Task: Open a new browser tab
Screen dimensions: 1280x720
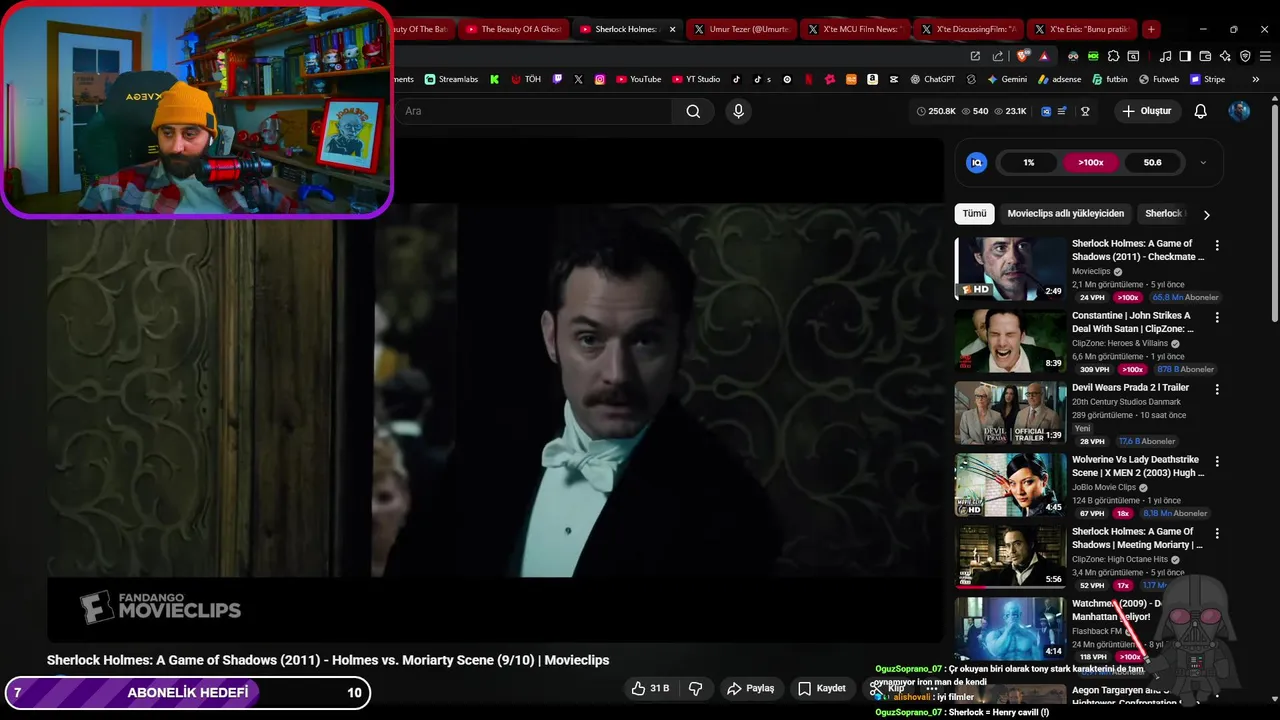Action: (1151, 29)
